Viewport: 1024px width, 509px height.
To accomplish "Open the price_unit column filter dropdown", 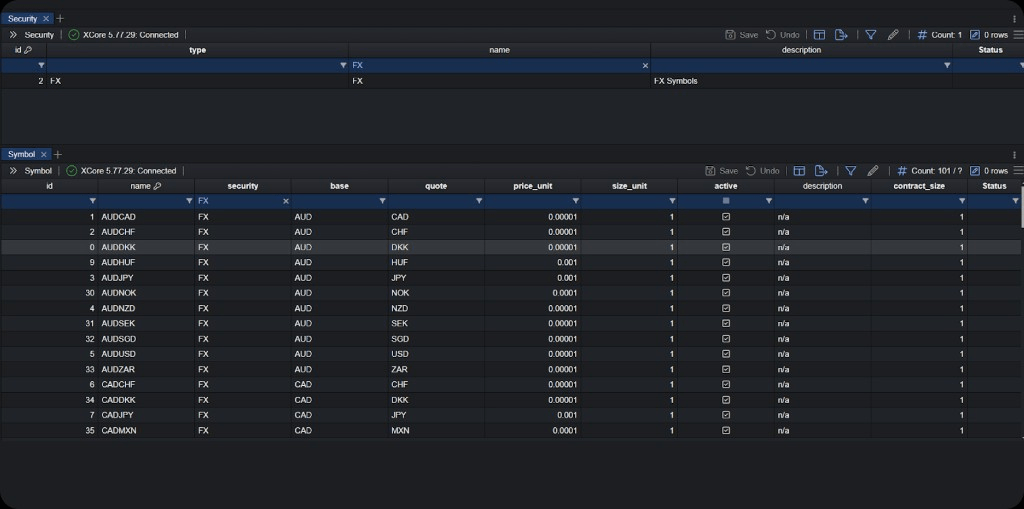I will point(575,201).
